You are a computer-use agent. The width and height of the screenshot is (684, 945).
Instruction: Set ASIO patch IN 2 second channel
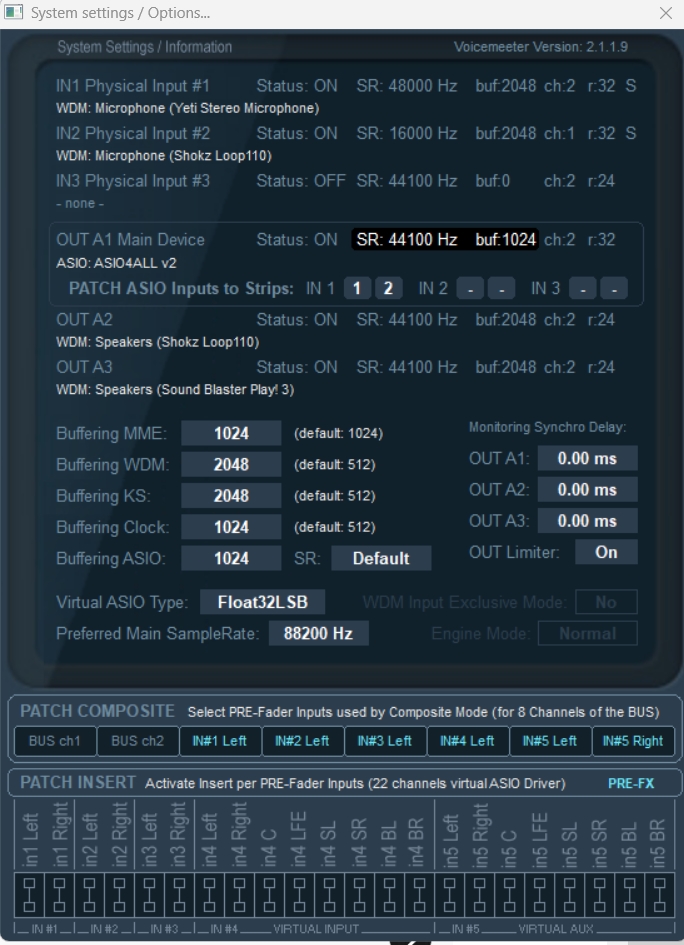[x=501, y=289]
